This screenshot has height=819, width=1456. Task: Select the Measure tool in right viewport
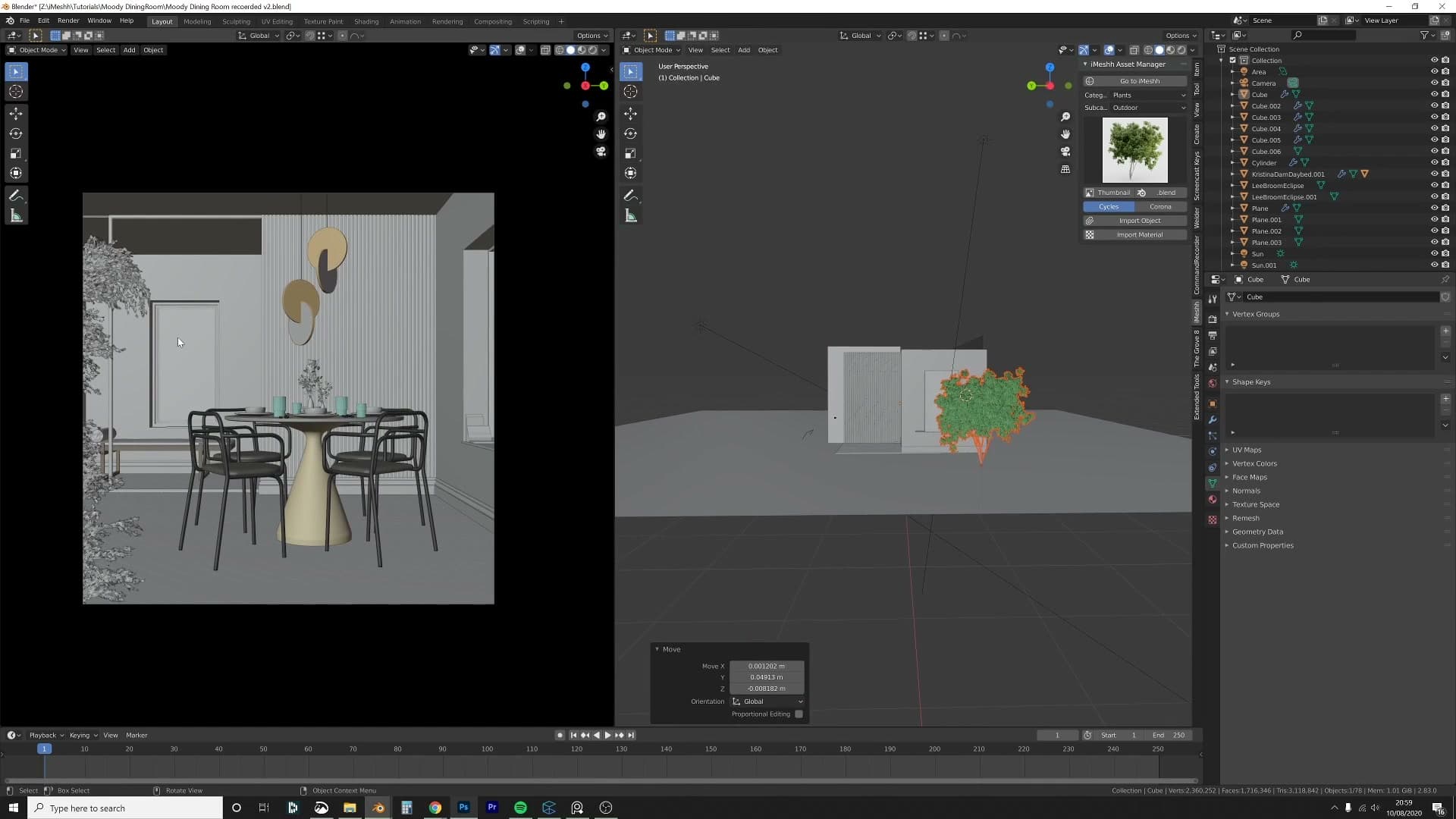[x=631, y=216]
